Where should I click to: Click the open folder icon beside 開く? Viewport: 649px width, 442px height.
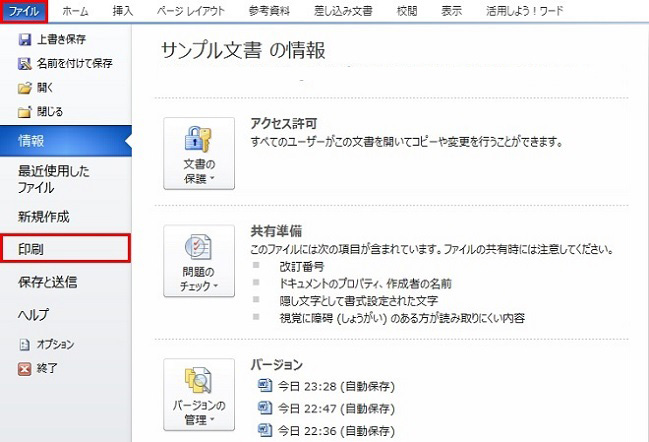pos(24,88)
